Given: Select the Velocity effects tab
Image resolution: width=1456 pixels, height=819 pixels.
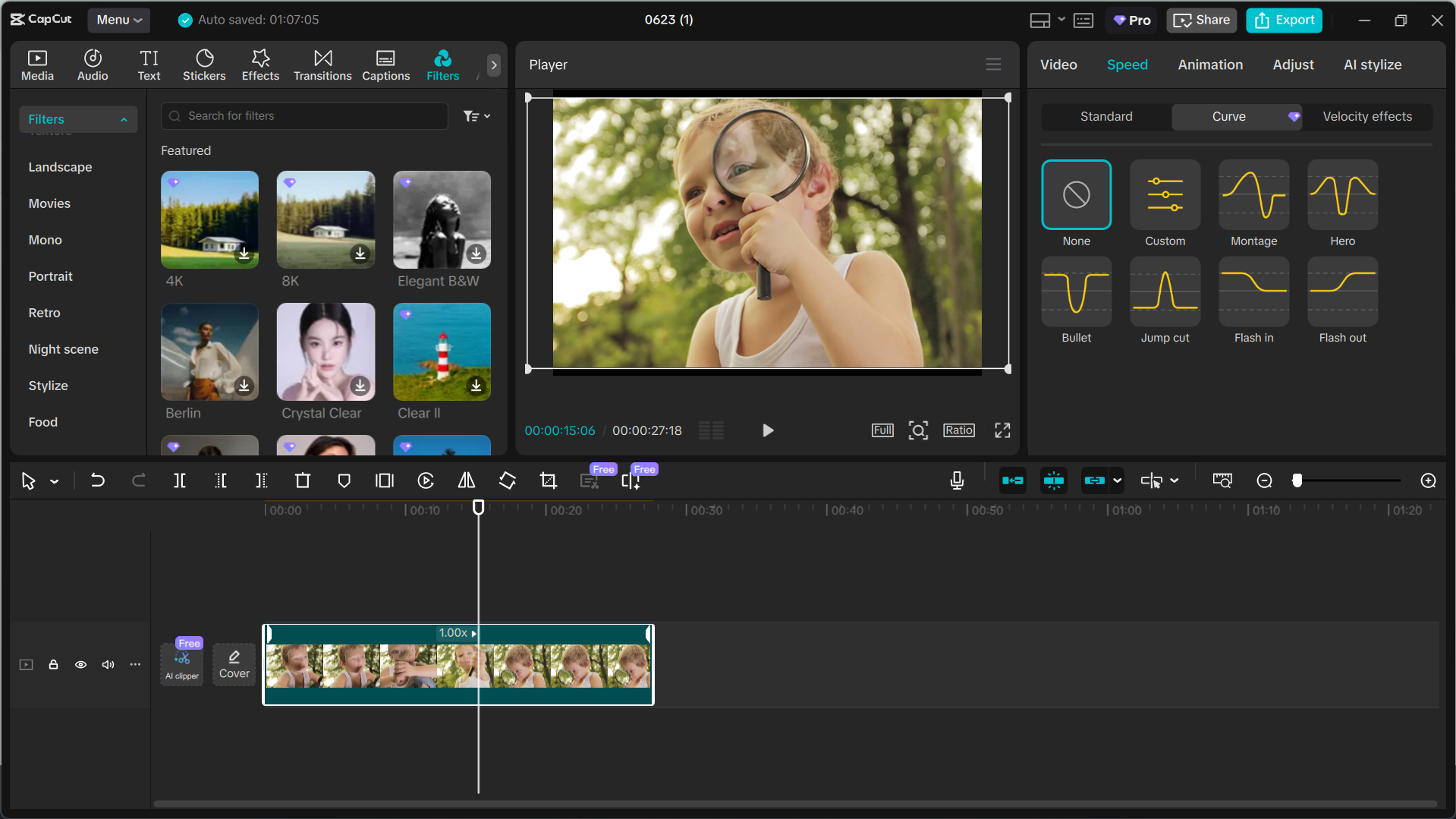Looking at the screenshot, I should [x=1366, y=116].
